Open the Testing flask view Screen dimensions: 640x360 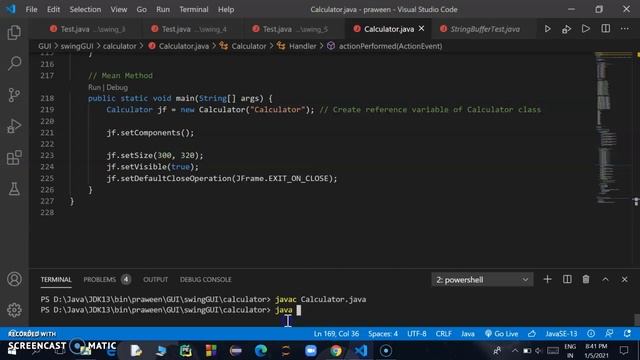pyautogui.click(x=14, y=189)
